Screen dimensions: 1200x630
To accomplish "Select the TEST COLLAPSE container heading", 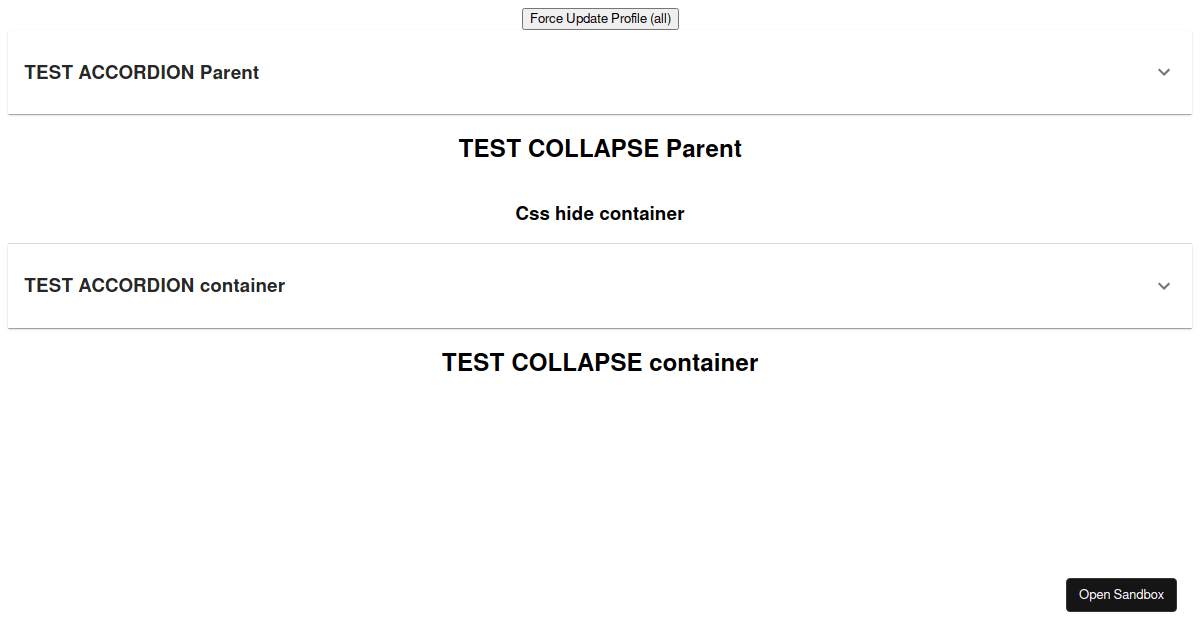I will (x=600, y=362).
